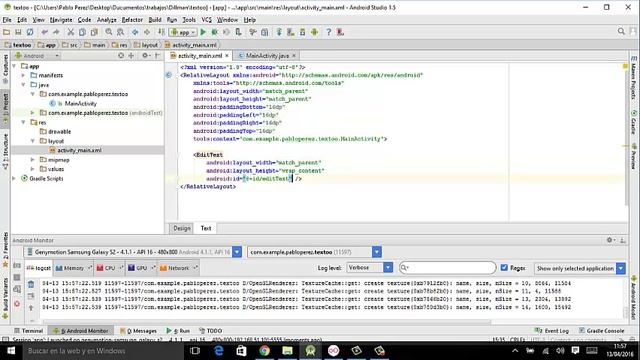This screenshot has width=640, height=360.
Task: Click the Debug app bug icon
Action: coord(214,32)
